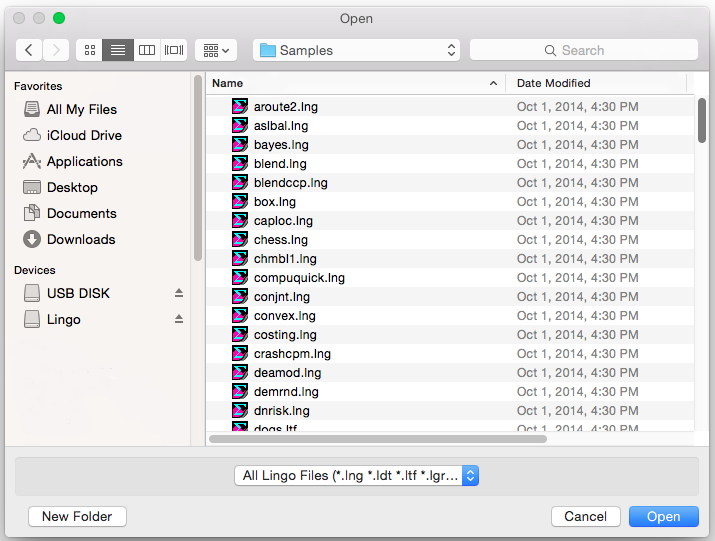
Task: Click the bayes.lng file icon
Action: [240, 145]
